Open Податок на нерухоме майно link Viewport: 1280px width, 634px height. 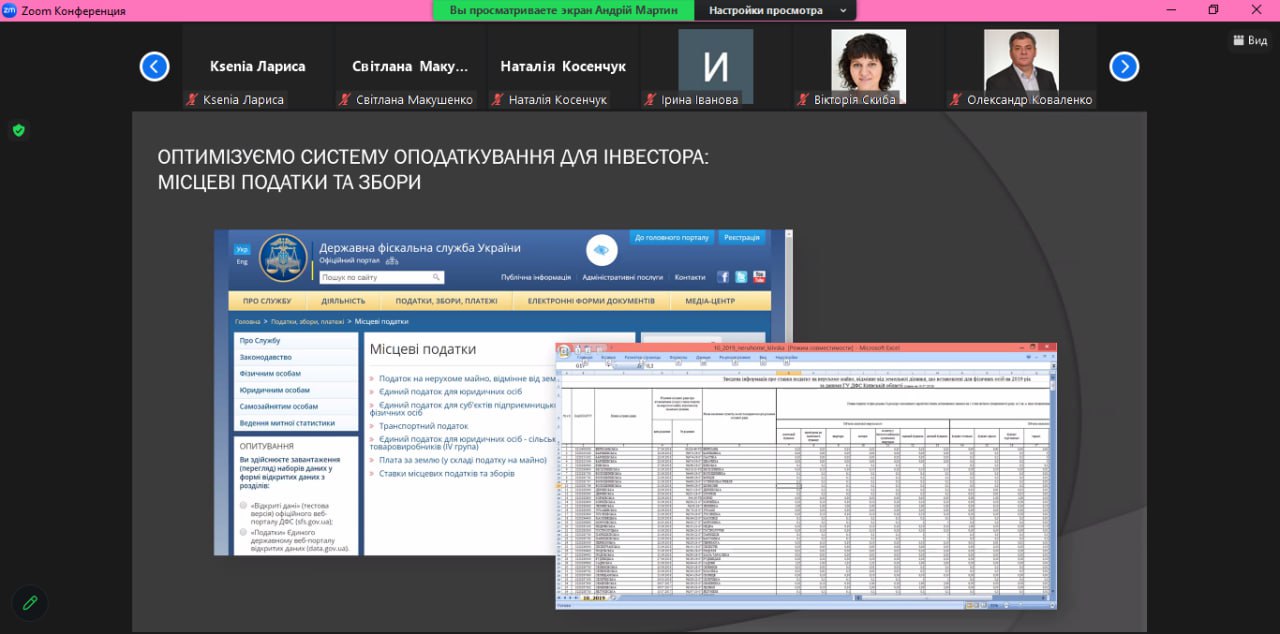click(x=466, y=379)
